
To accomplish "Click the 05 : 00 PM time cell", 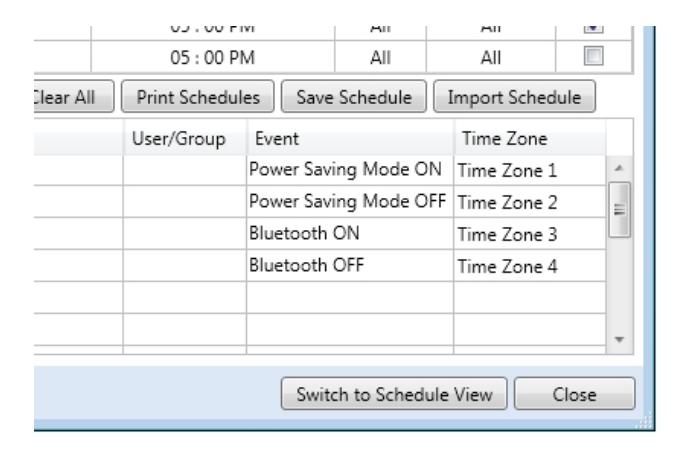I will click(x=213, y=57).
